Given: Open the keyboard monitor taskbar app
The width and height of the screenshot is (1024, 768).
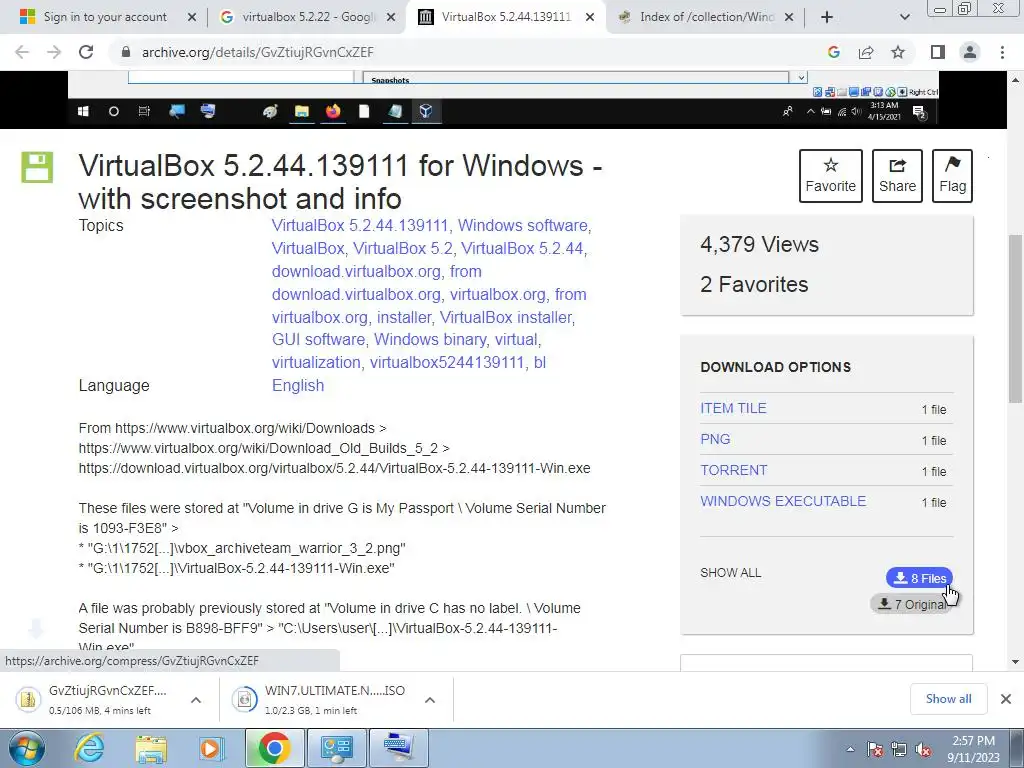Looking at the screenshot, I should [398, 748].
